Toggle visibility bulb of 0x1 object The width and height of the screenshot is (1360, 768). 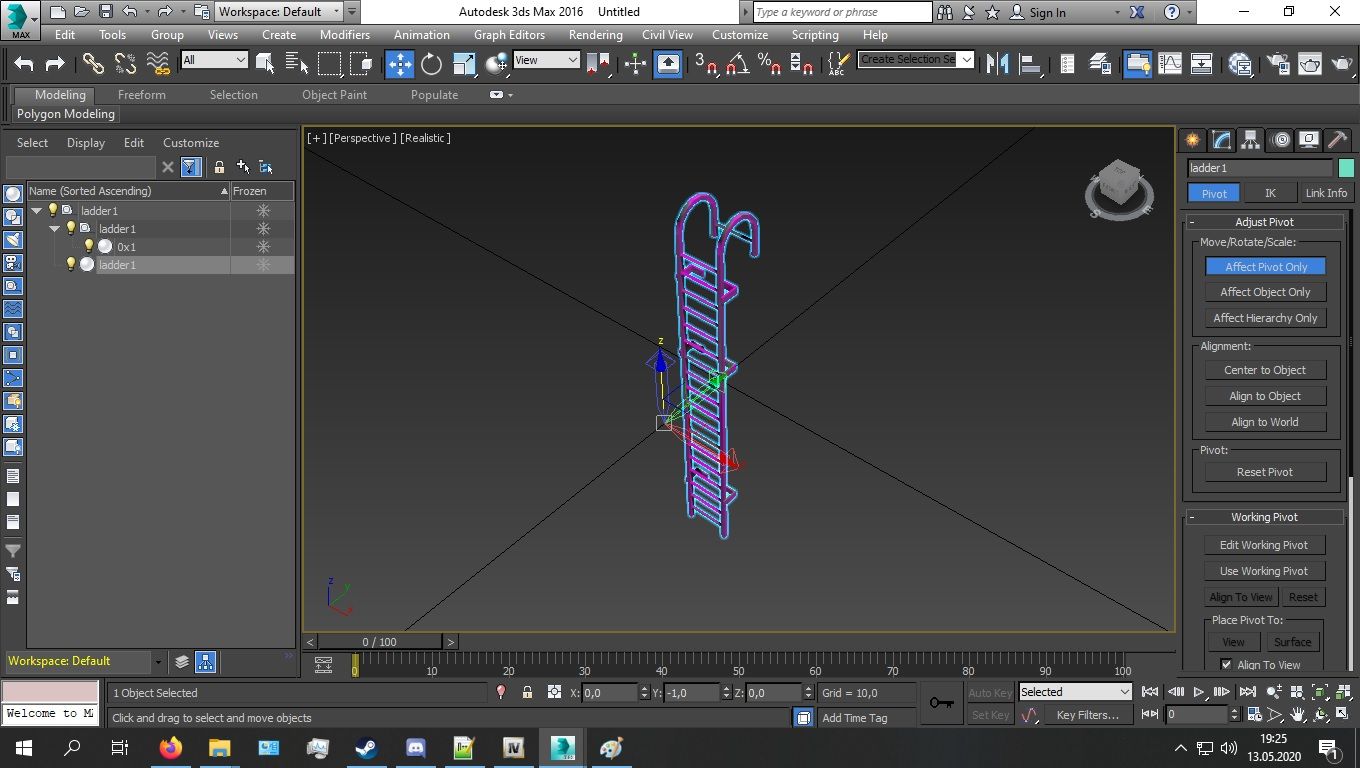point(88,247)
